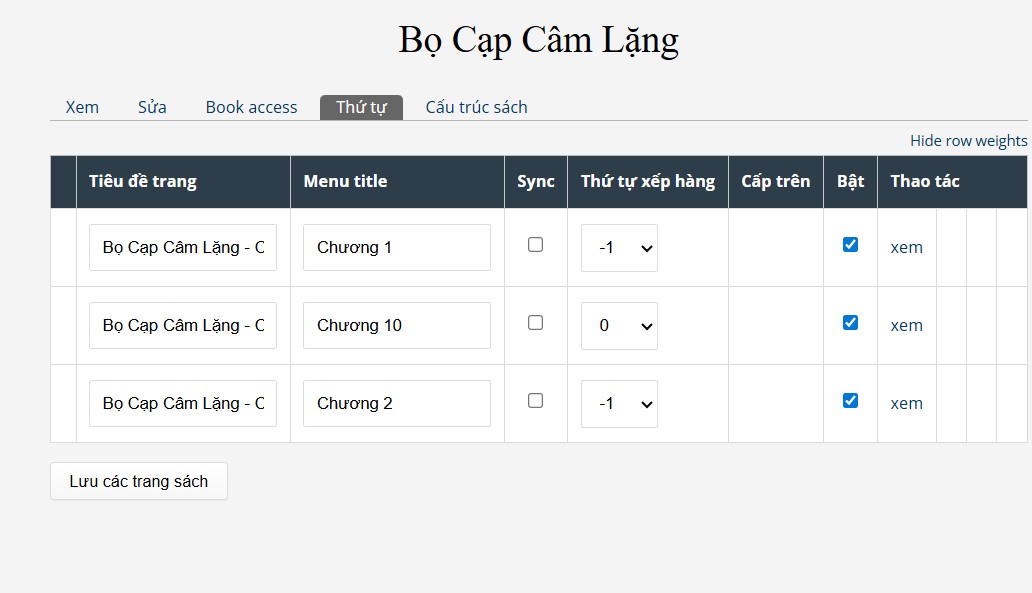Screen dimensions: 1032x593
Task: Tick the Sync checkbox for Chương 10
Action: (536, 322)
